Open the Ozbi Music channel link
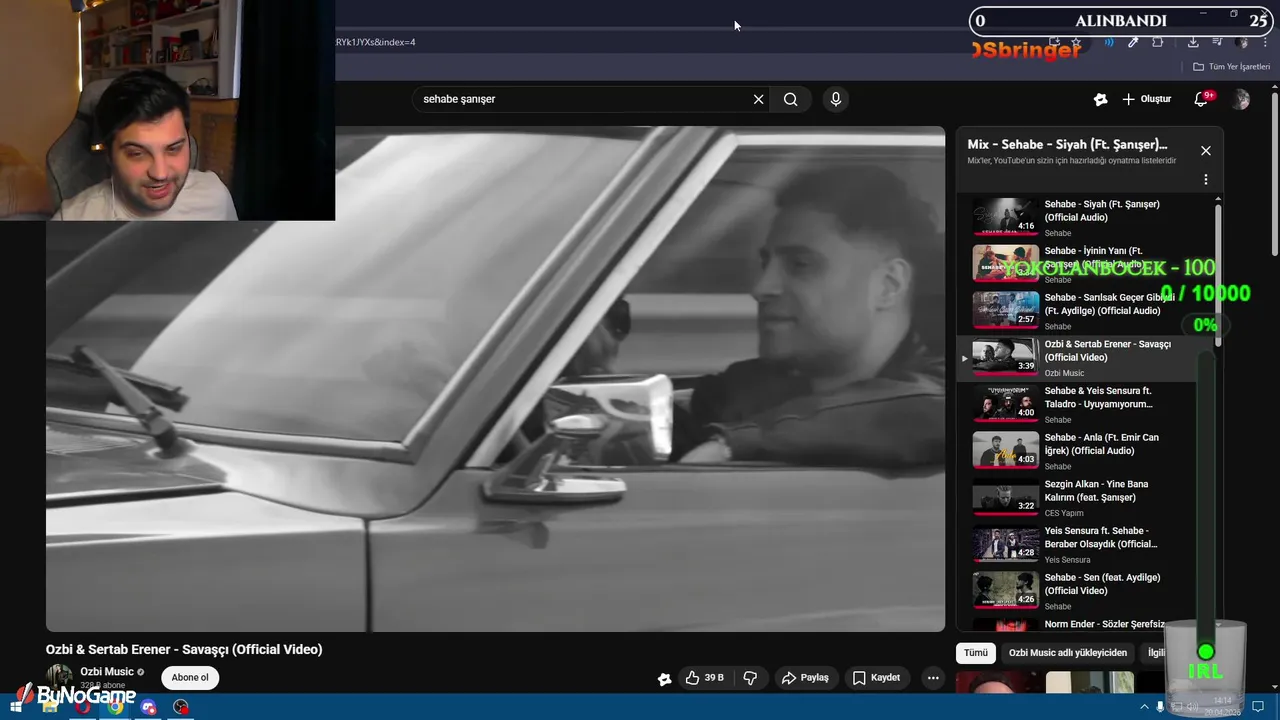 pyautogui.click(x=107, y=672)
